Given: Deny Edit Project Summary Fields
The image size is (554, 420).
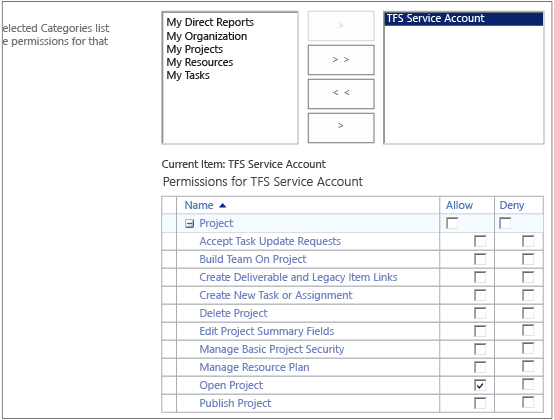Looking at the screenshot, I should 528,331.
